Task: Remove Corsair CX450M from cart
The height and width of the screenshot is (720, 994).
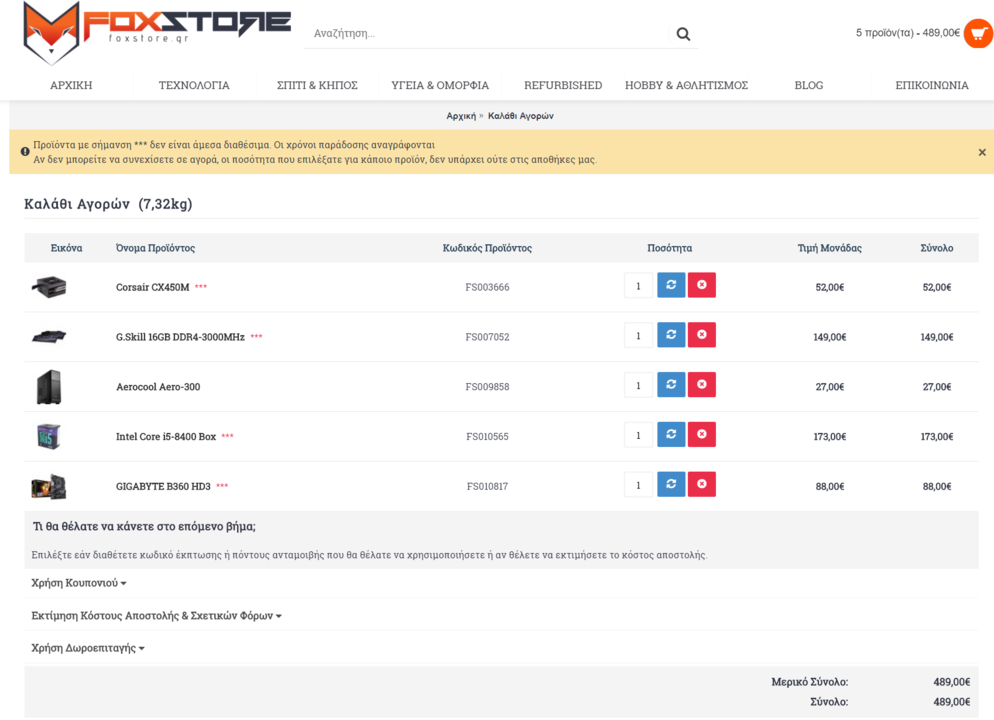Action: pyautogui.click(x=702, y=285)
